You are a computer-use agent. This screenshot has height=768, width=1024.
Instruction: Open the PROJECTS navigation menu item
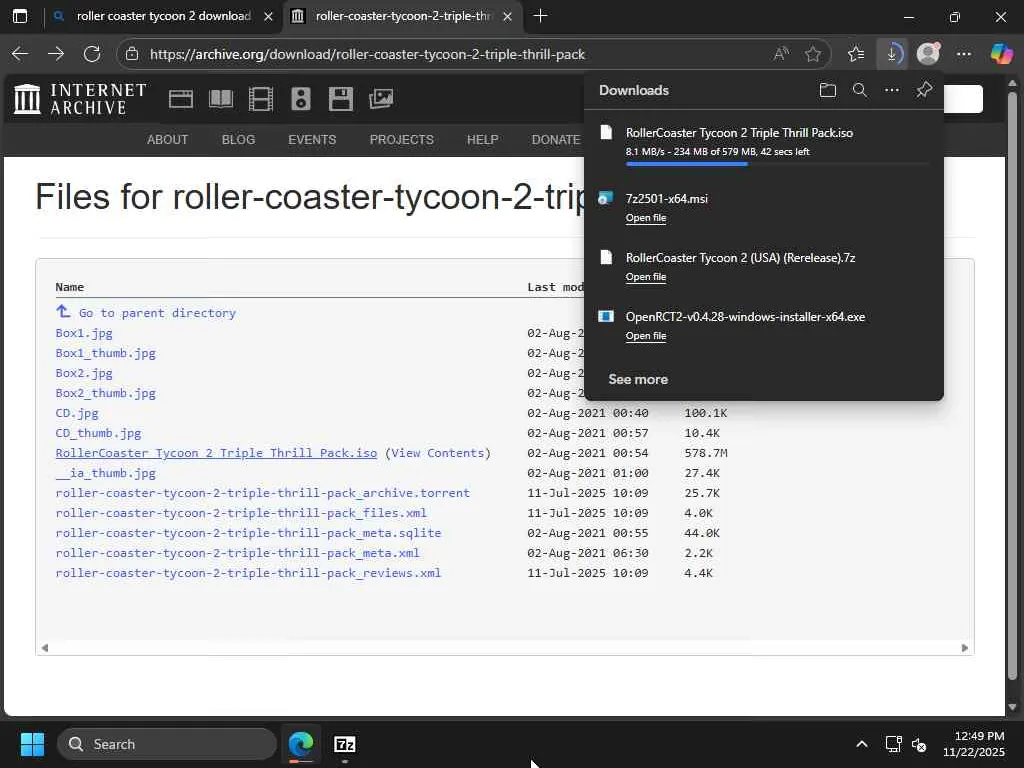click(401, 139)
